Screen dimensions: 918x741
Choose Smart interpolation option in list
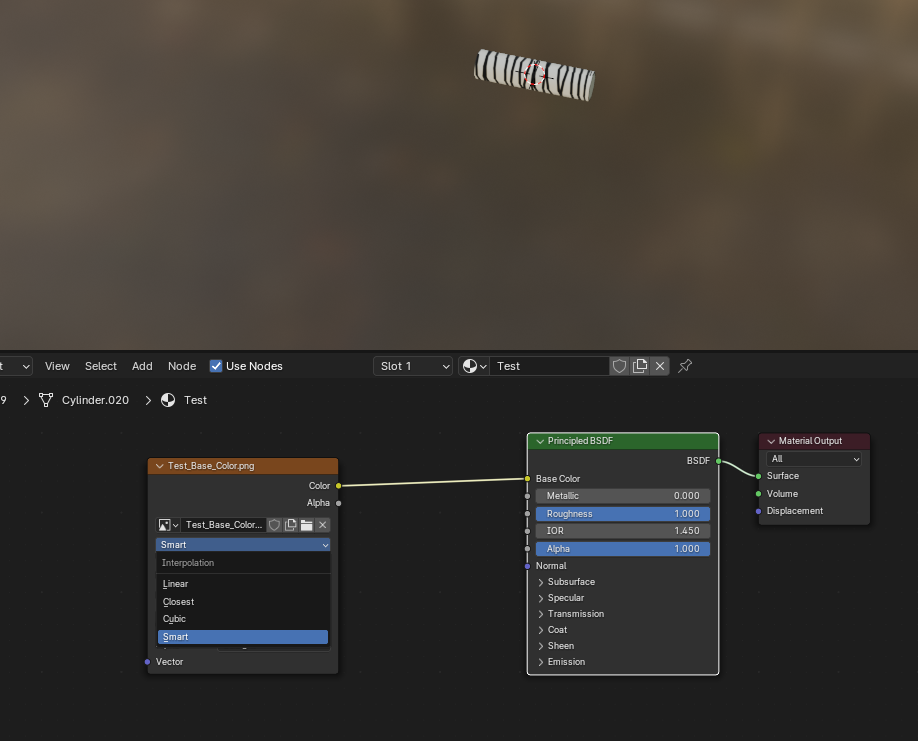pos(243,637)
